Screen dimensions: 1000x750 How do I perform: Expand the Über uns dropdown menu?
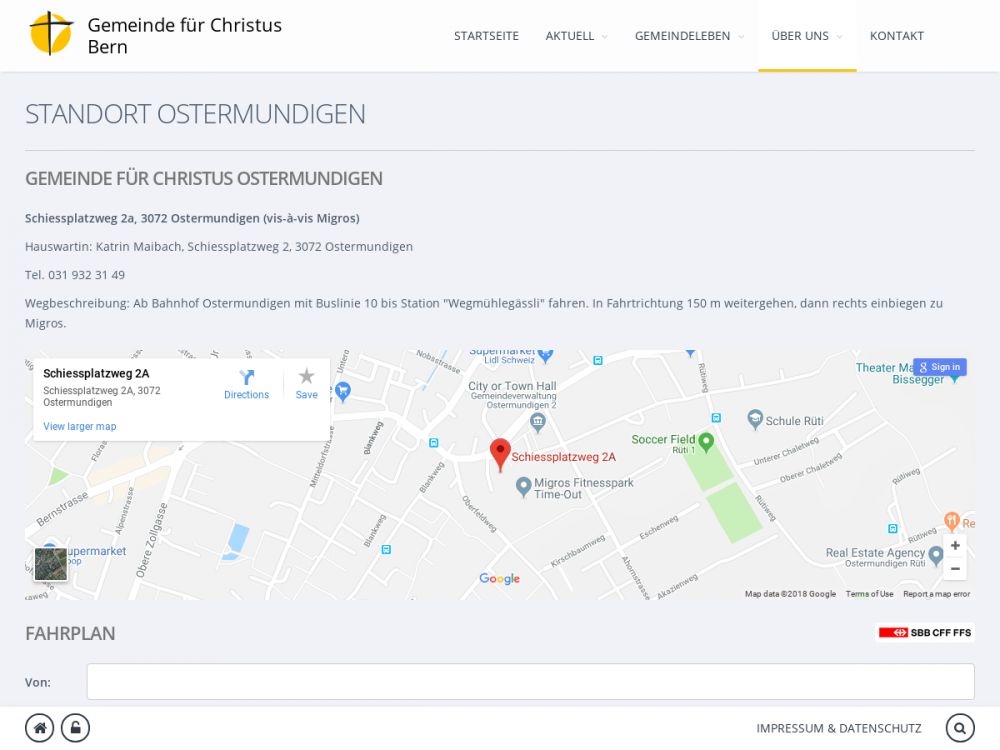[x=806, y=36]
